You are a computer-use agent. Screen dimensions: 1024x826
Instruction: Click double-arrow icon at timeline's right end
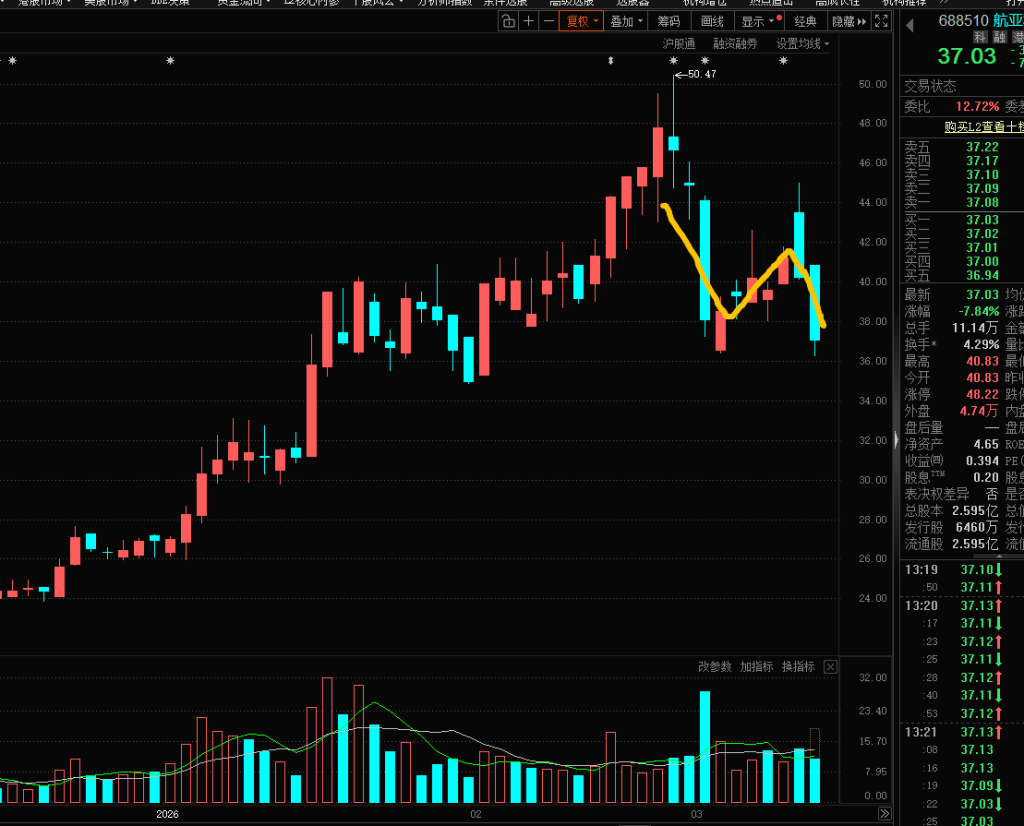884,815
